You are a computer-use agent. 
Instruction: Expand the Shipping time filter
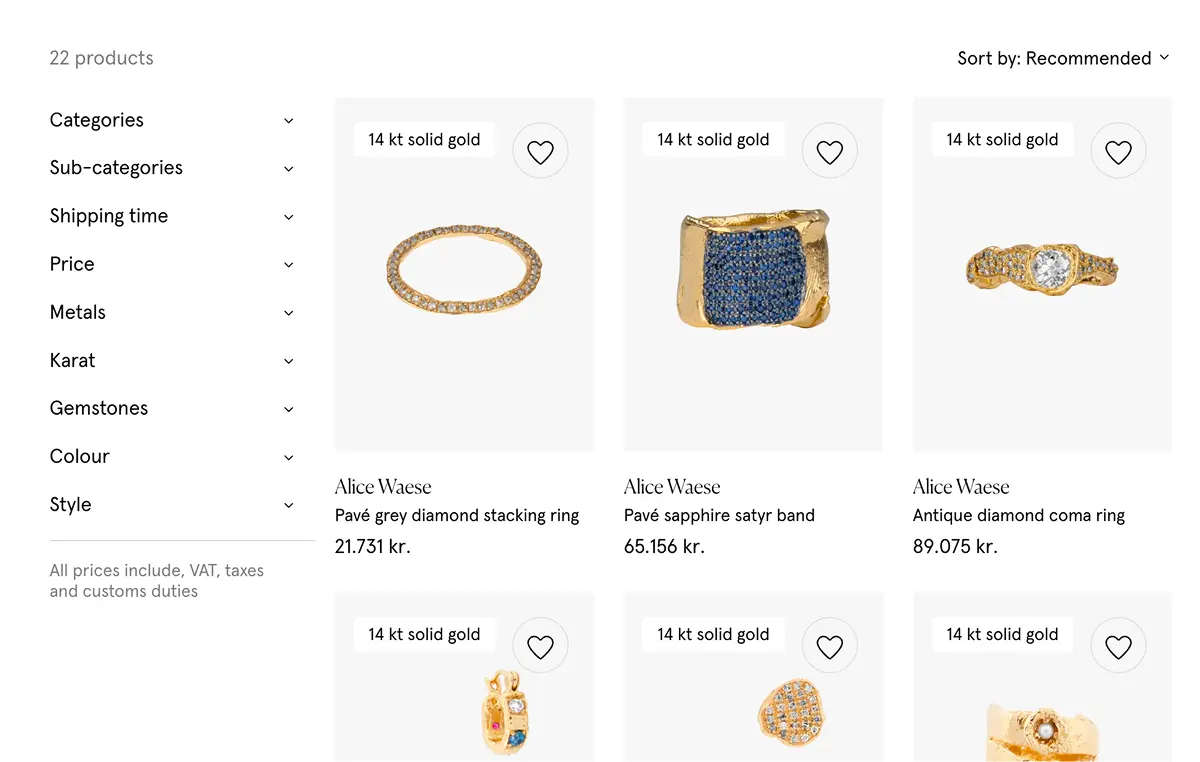[x=172, y=216]
